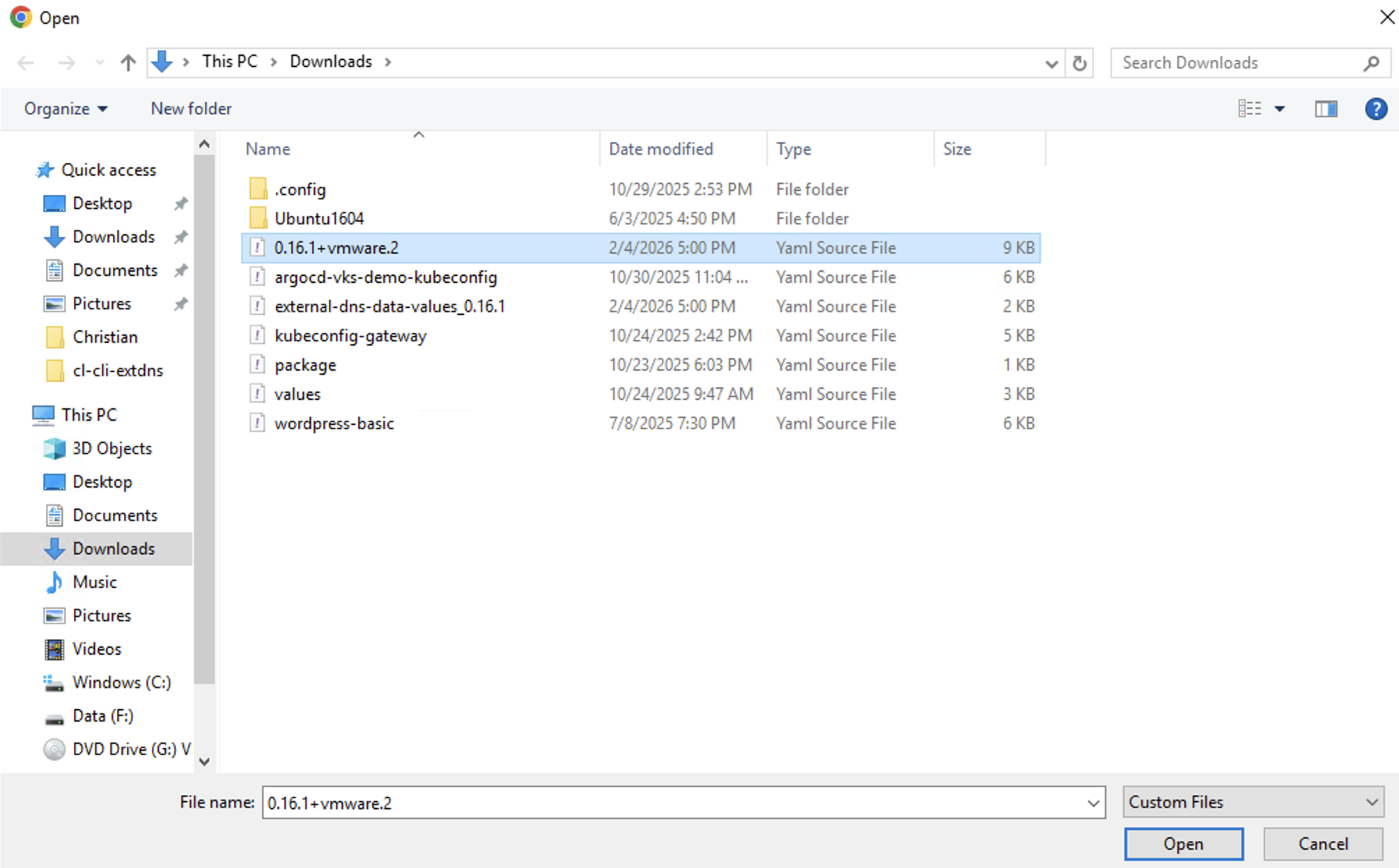Click the search magnifier icon
The image size is (1399, 868).
[x=1371, y=63]
